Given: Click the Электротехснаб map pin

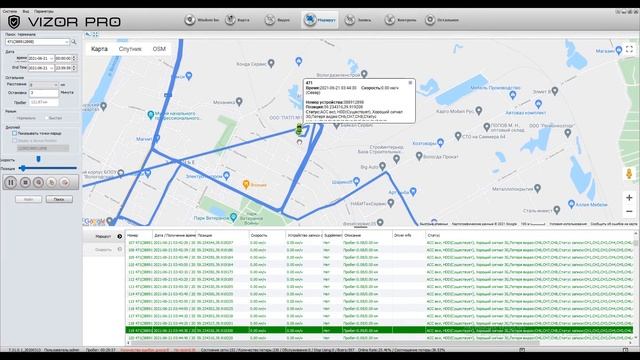Looking at the screenshot, I should click(x=227, y=176).
